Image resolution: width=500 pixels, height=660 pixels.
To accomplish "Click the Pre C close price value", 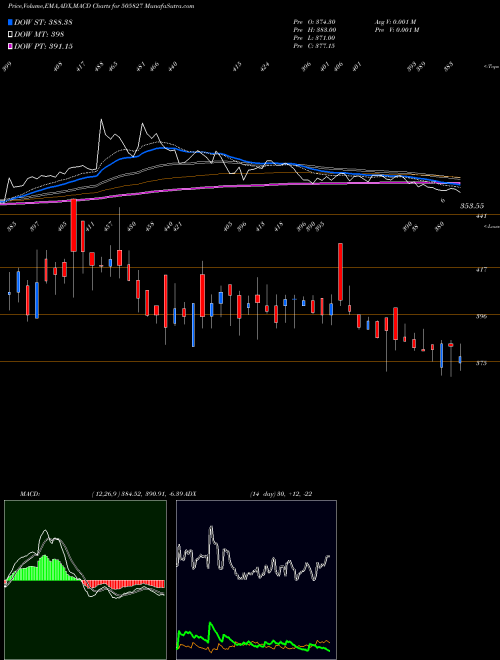I will (314, 46).
